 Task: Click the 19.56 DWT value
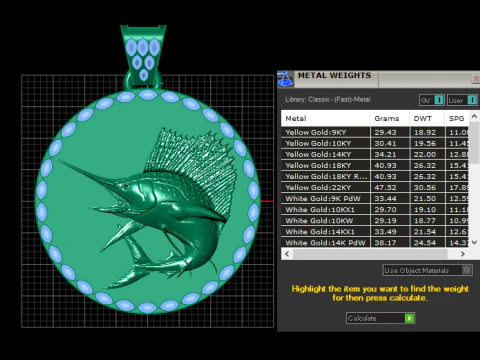(425, 143)
